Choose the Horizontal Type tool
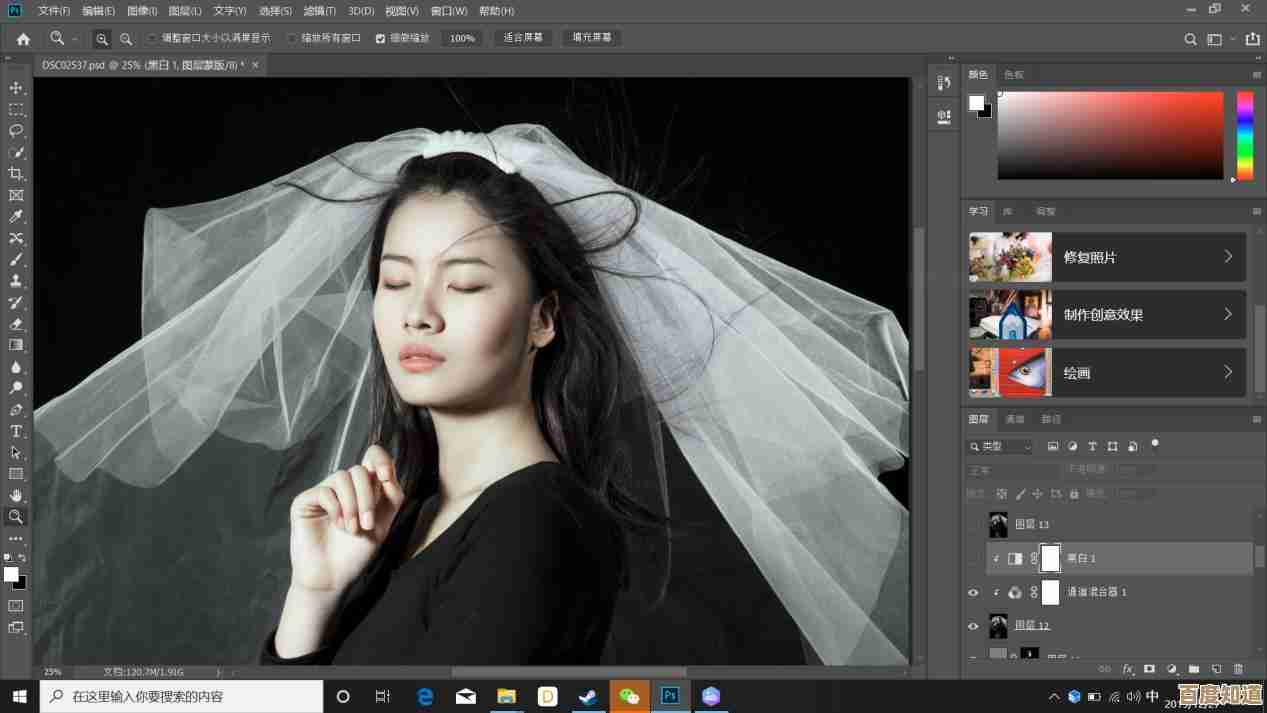 16,431
